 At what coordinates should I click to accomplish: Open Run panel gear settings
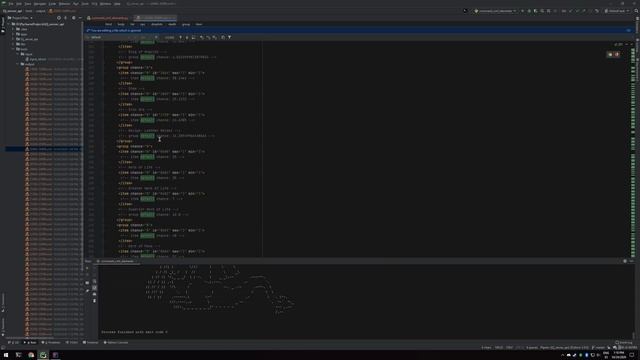[625, 261]
